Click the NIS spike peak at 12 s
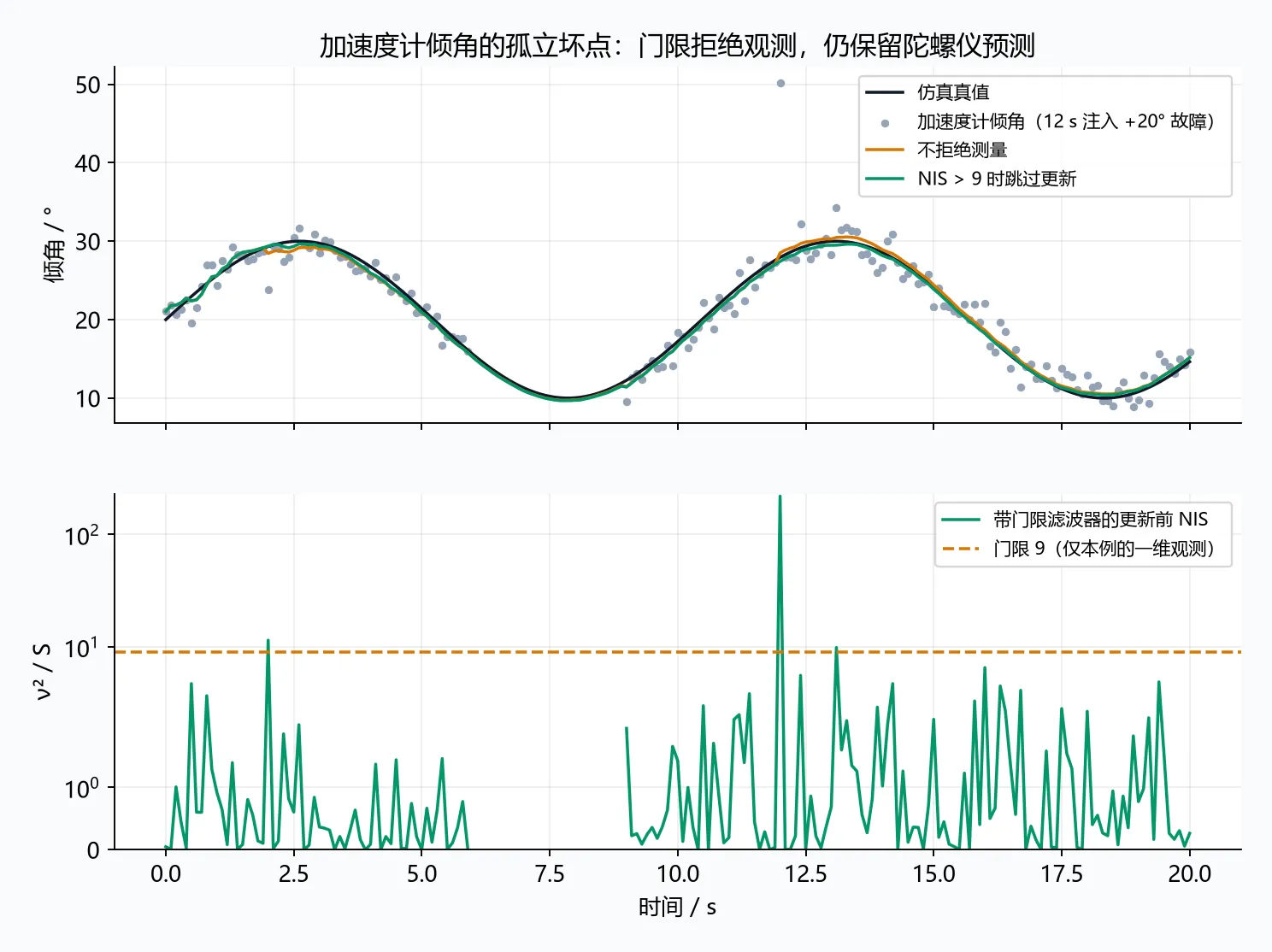Viewport: 1272px width, 952px height. coord(780,498)
